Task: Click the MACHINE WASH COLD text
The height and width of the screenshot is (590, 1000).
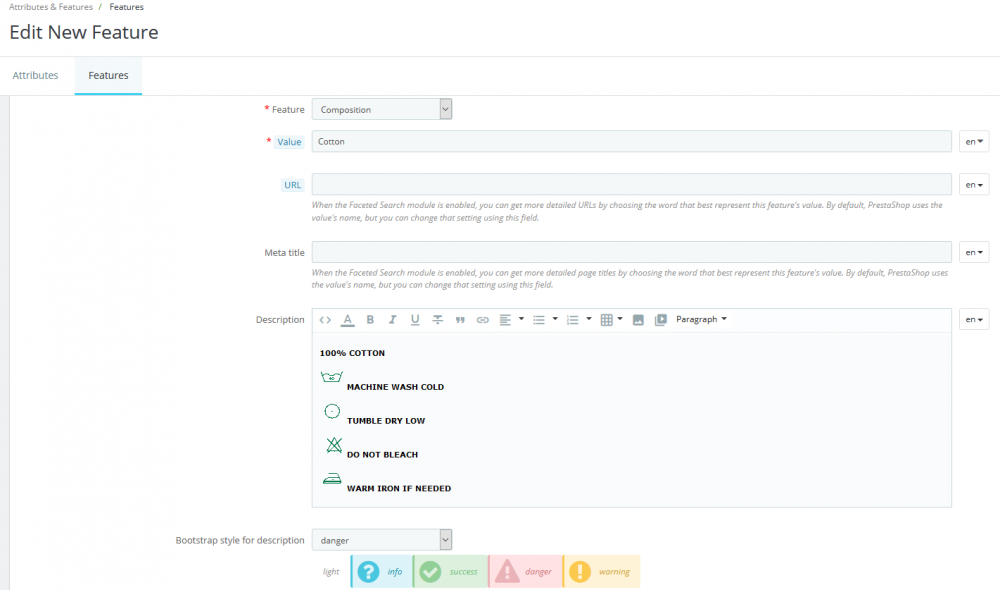Action: [395, 387]
